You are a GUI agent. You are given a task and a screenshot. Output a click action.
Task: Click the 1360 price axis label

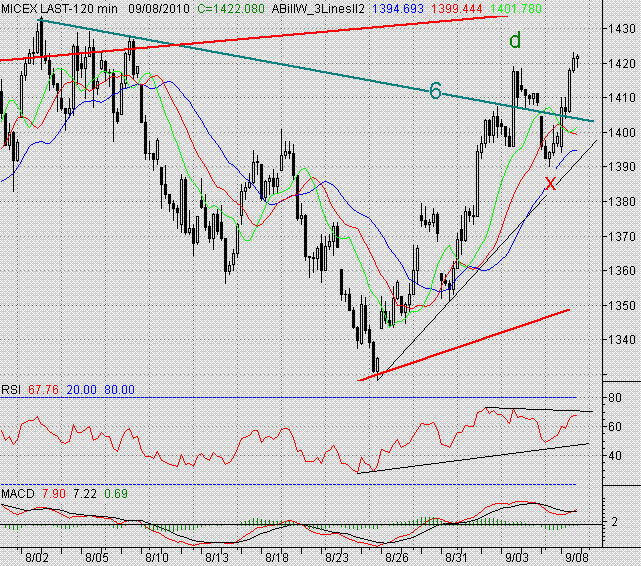tap(621, 271)
